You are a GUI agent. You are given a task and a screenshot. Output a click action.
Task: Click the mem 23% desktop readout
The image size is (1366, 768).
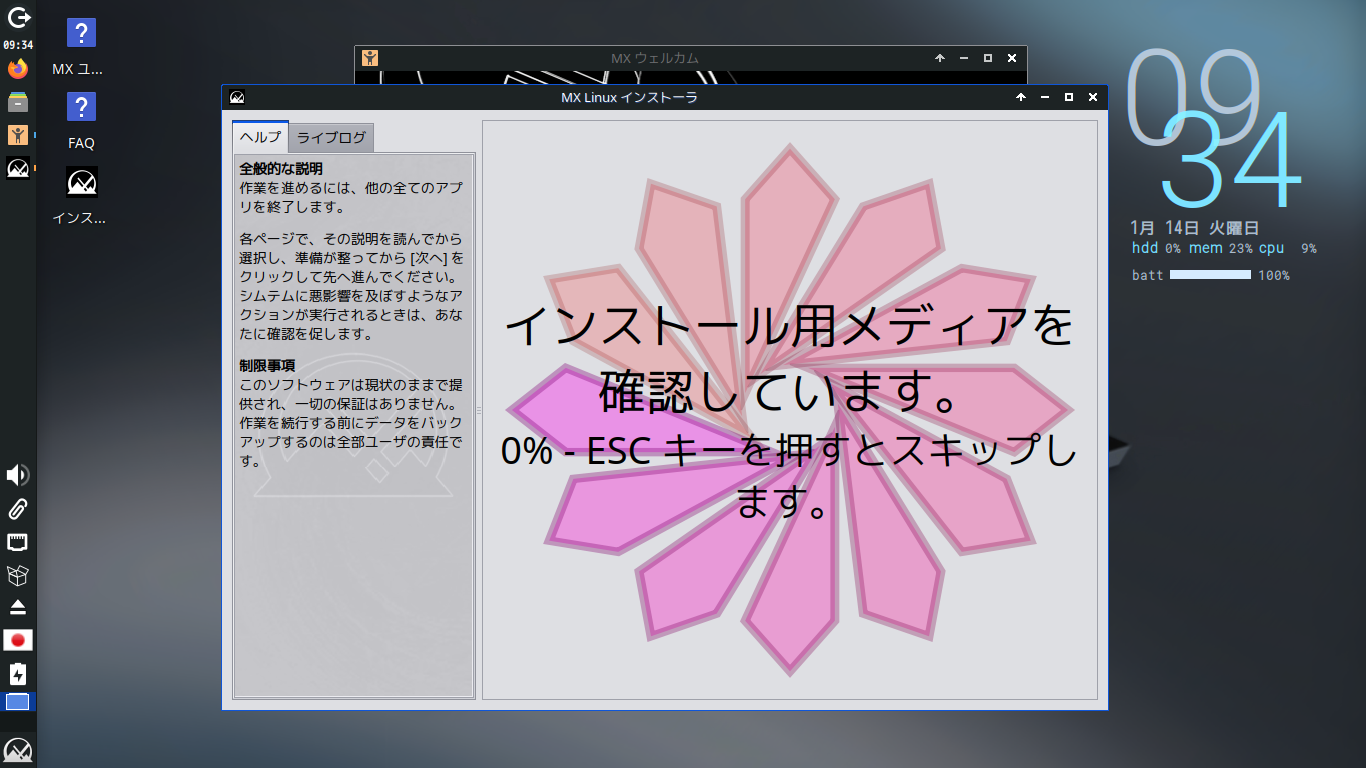(1220, 248)
